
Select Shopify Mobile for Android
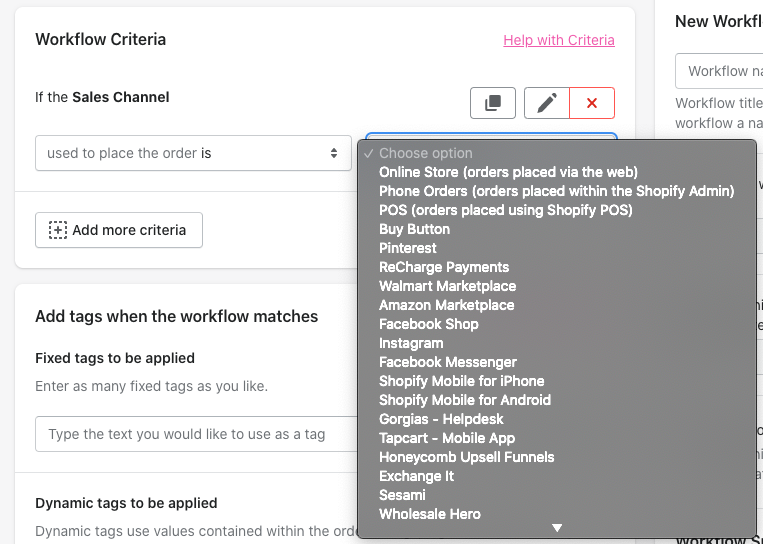click(x=557, y=400)
